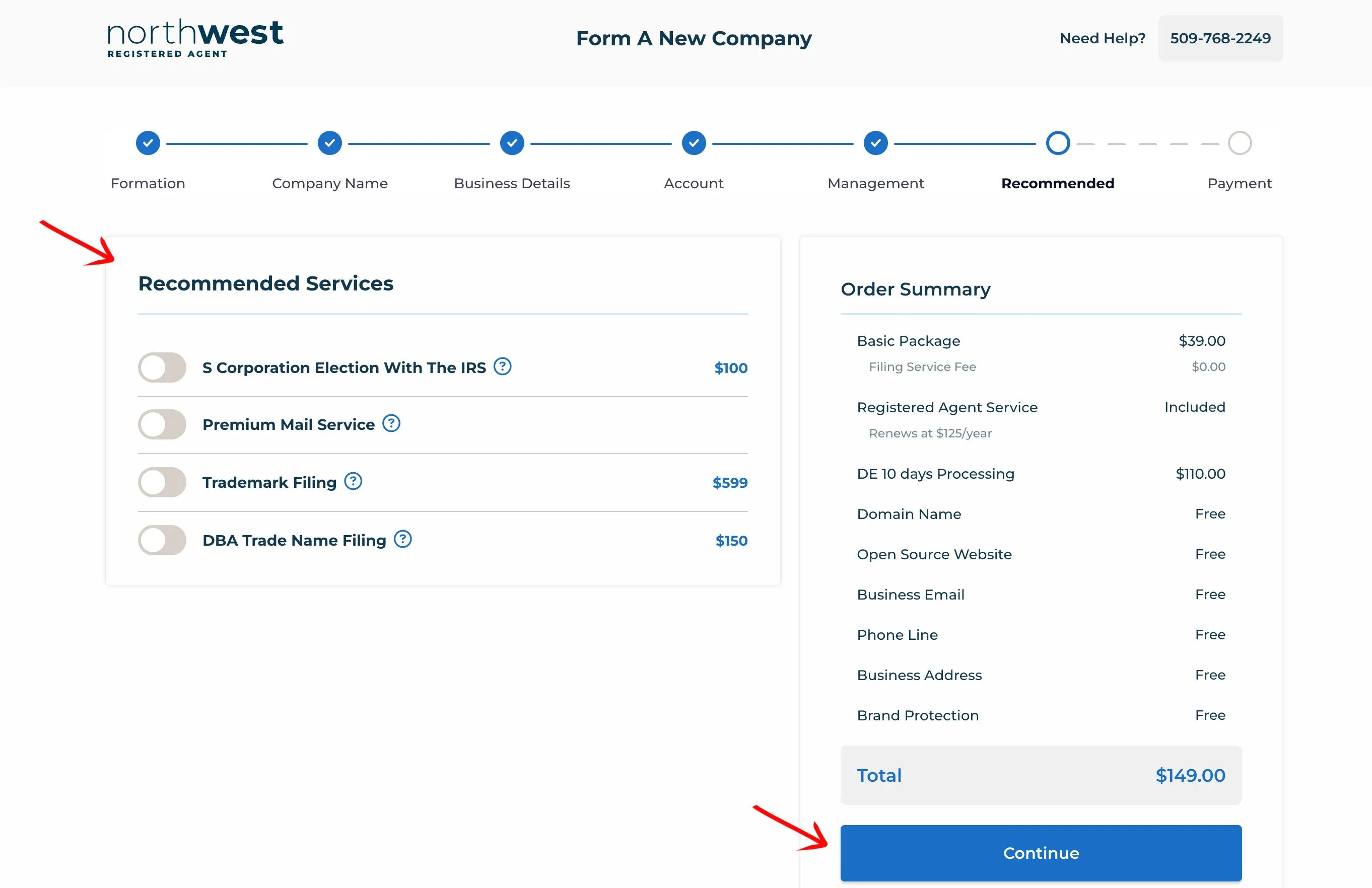Click Registered Agent Service line item
Image resolution: width=1372 pixels, height=888 pixels.
(947, 407)
